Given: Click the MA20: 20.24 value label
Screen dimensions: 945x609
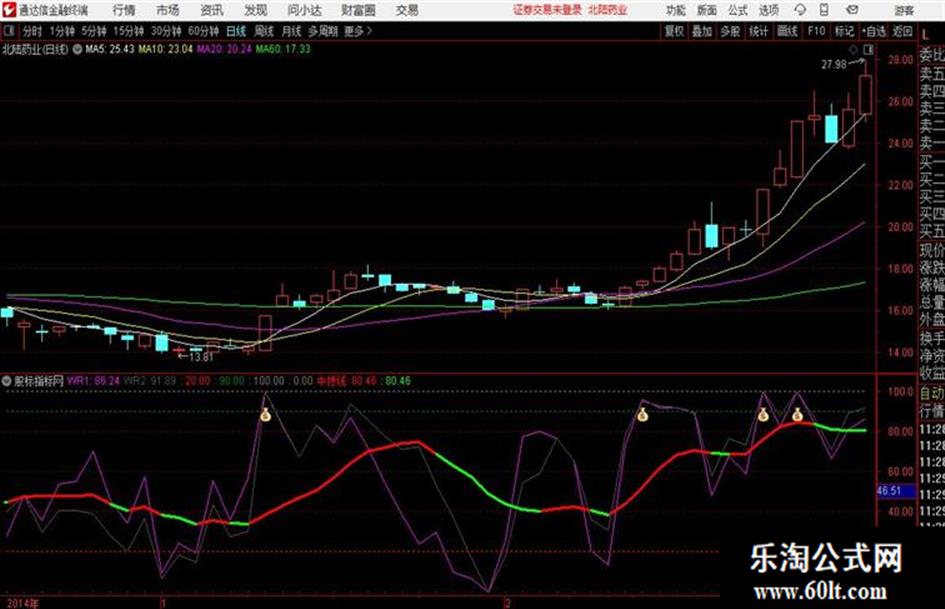Looking at the screenshot, I should 224,49.
